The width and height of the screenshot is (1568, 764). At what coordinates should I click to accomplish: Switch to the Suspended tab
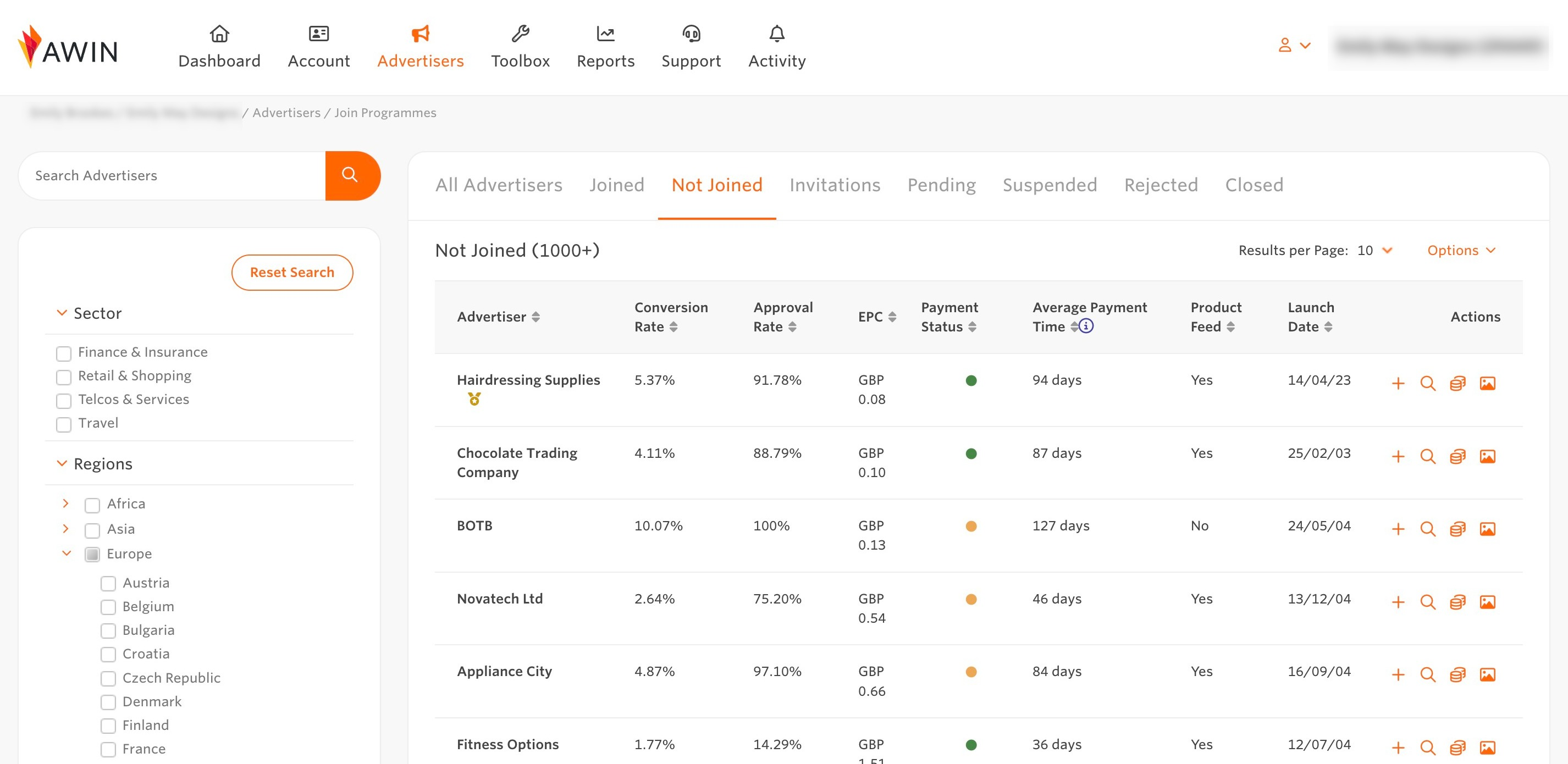coord(1050,185)
